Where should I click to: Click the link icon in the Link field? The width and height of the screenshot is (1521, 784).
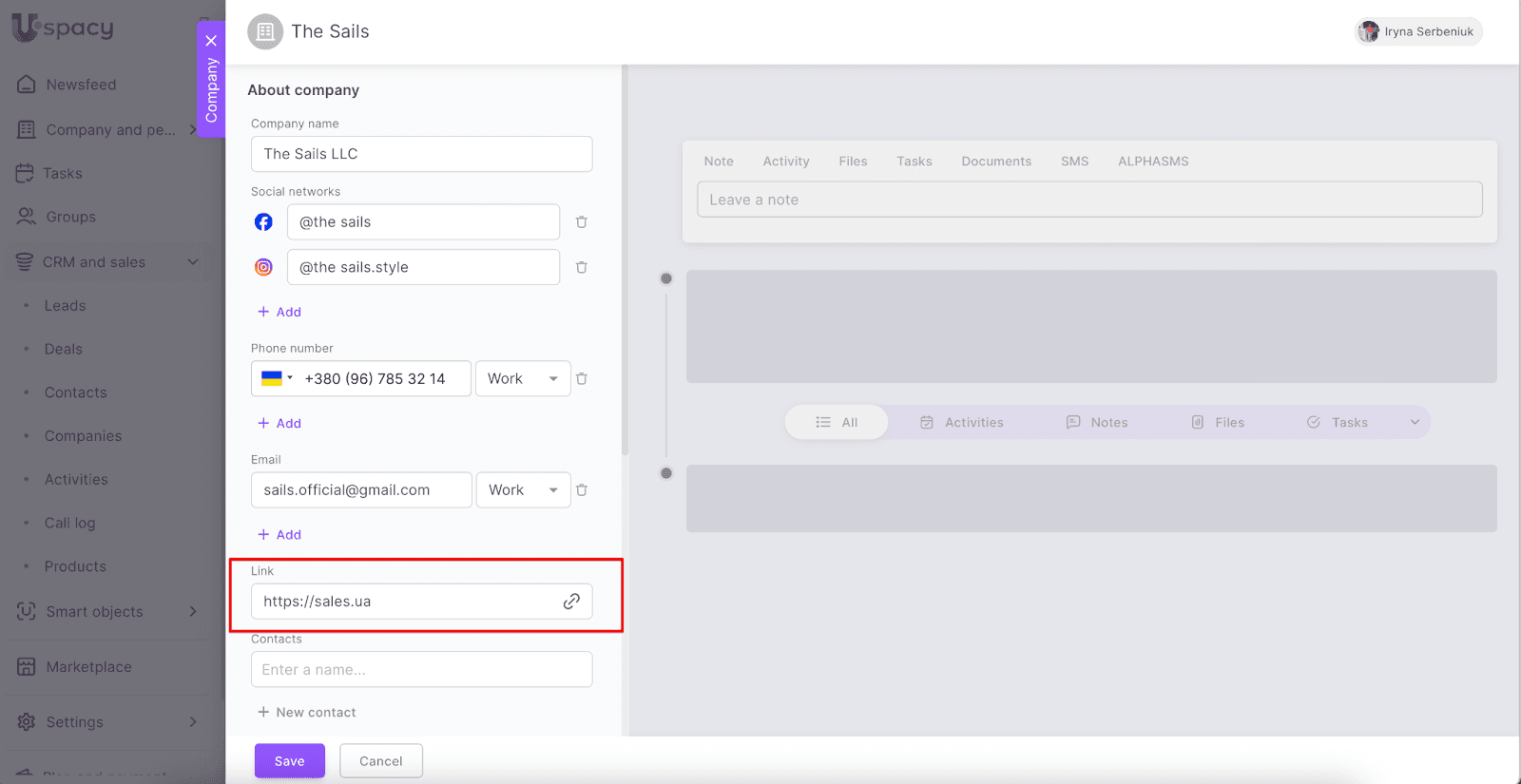click(x=571, y=602)
